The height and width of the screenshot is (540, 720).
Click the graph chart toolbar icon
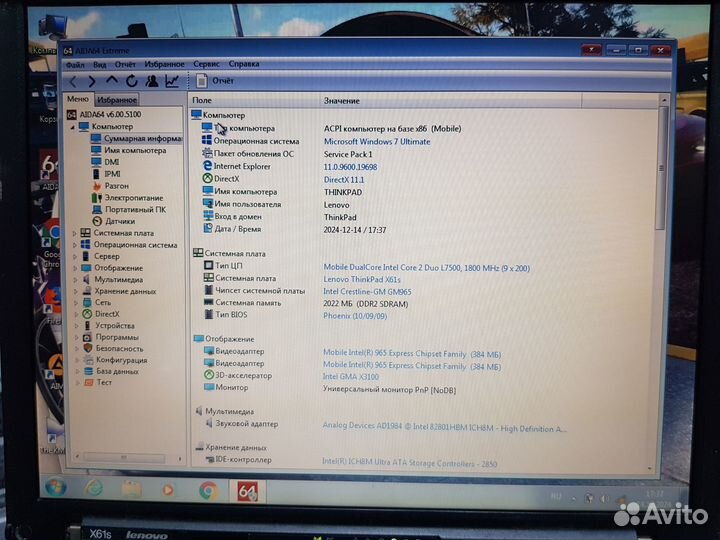(x=172, y=81)
